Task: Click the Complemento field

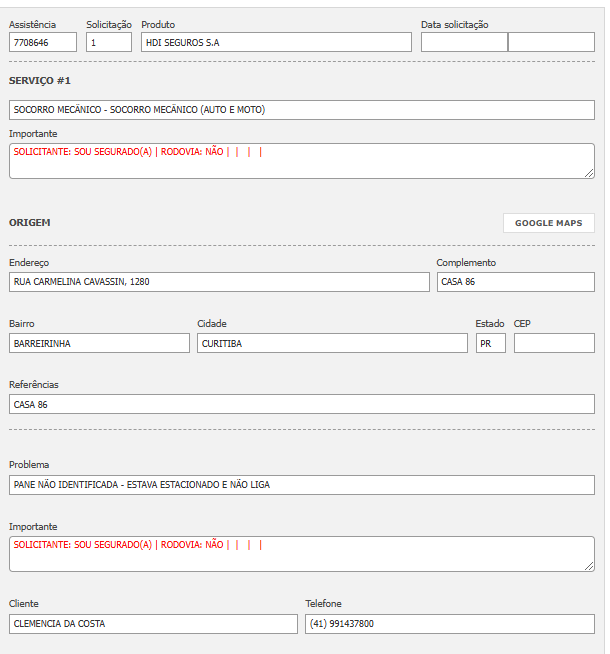Action: [x=515, y=282]
